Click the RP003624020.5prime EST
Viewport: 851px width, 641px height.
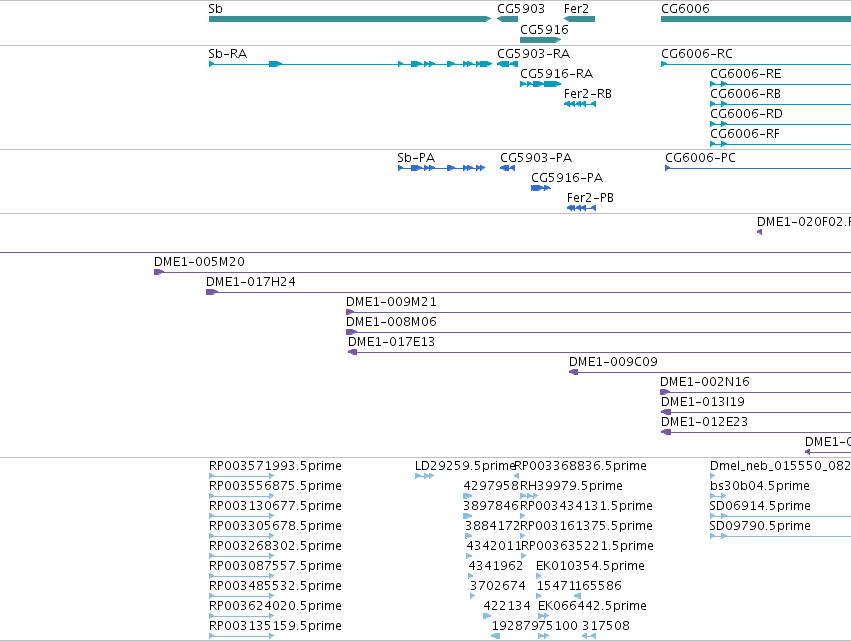pyautogui.click(x=242, y=617)
